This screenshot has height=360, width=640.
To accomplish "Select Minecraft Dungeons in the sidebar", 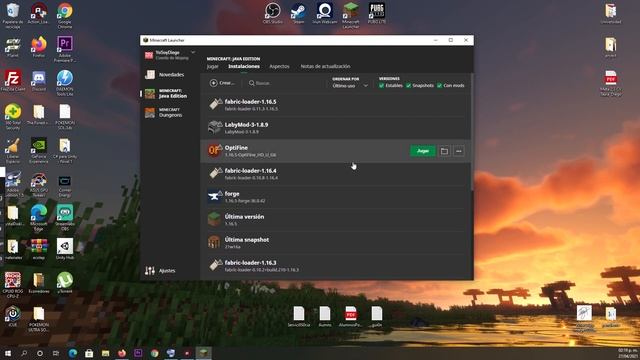I will click(x=164, y=113).
